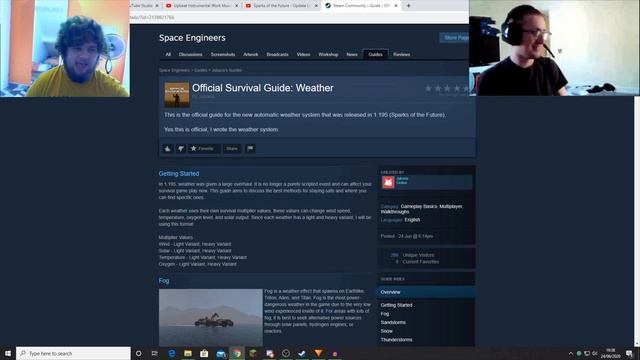This screenshot has width=640, height=360.
Task: Click the Getting Started section heading
Action: coord(179,173)
